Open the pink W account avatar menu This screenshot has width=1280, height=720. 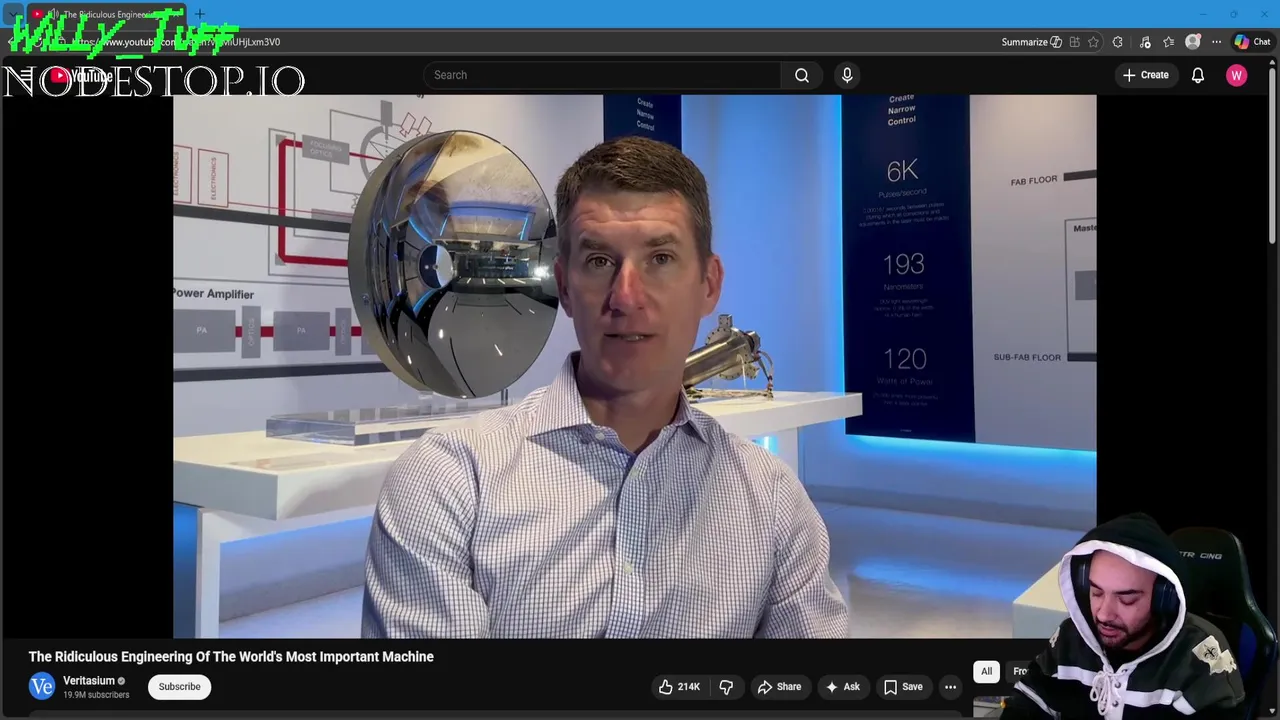tap(1237, 75)
